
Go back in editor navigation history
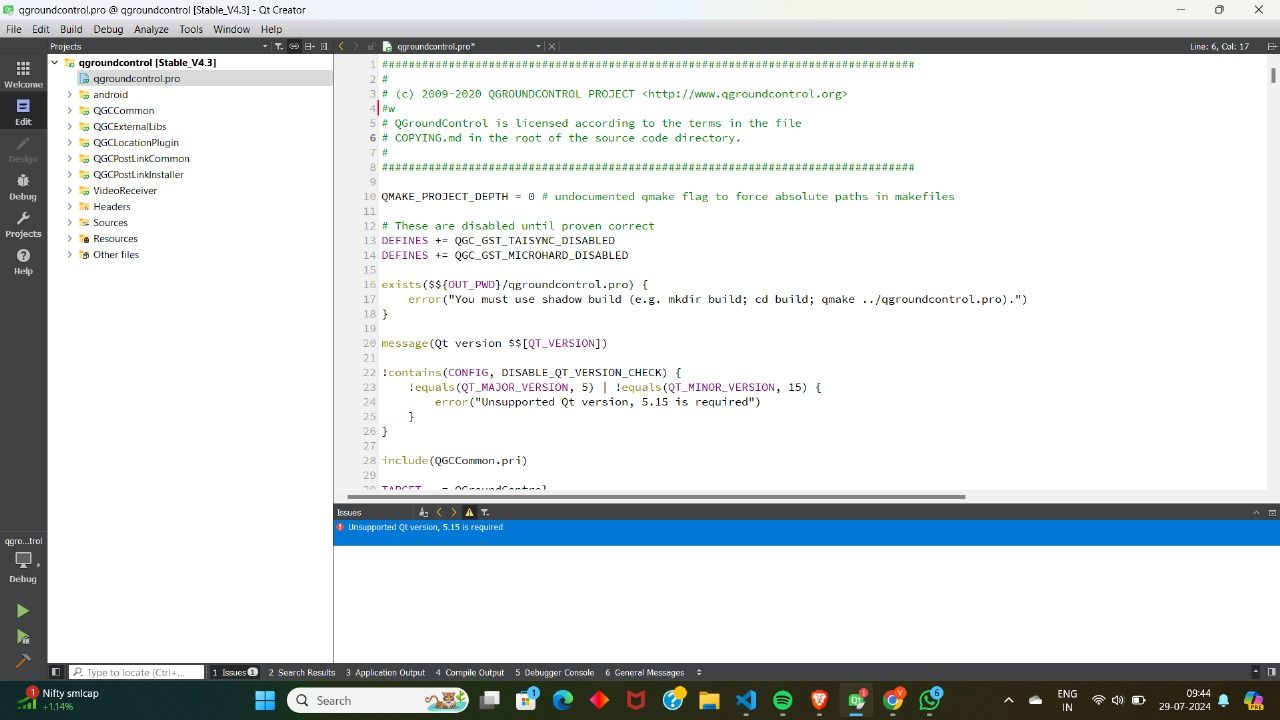(341, 46)
